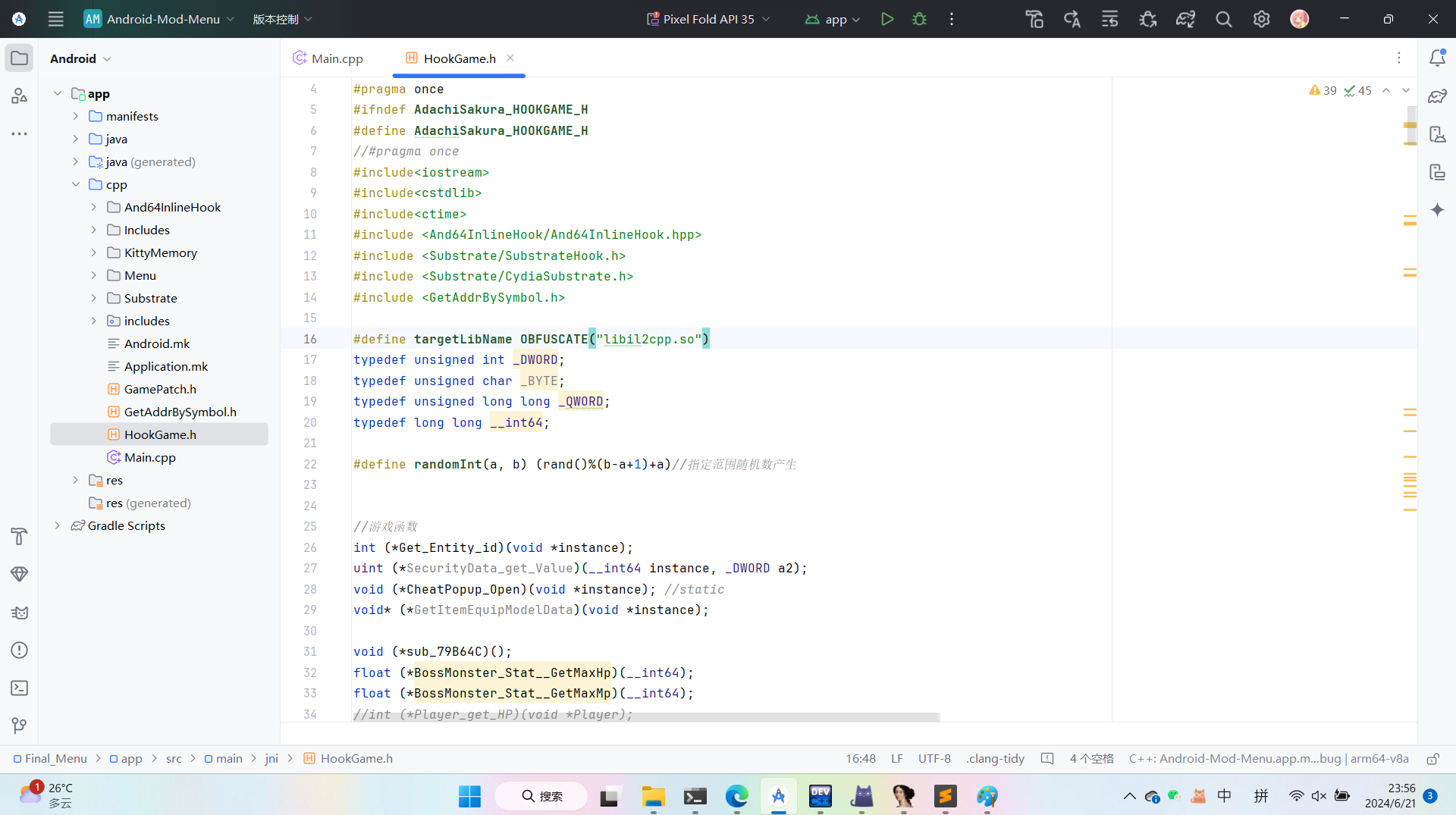The height and width of the screenshot is (815, 1456).
Task: Expand the KittyMemory folder
Action: (x=93, y=252)
